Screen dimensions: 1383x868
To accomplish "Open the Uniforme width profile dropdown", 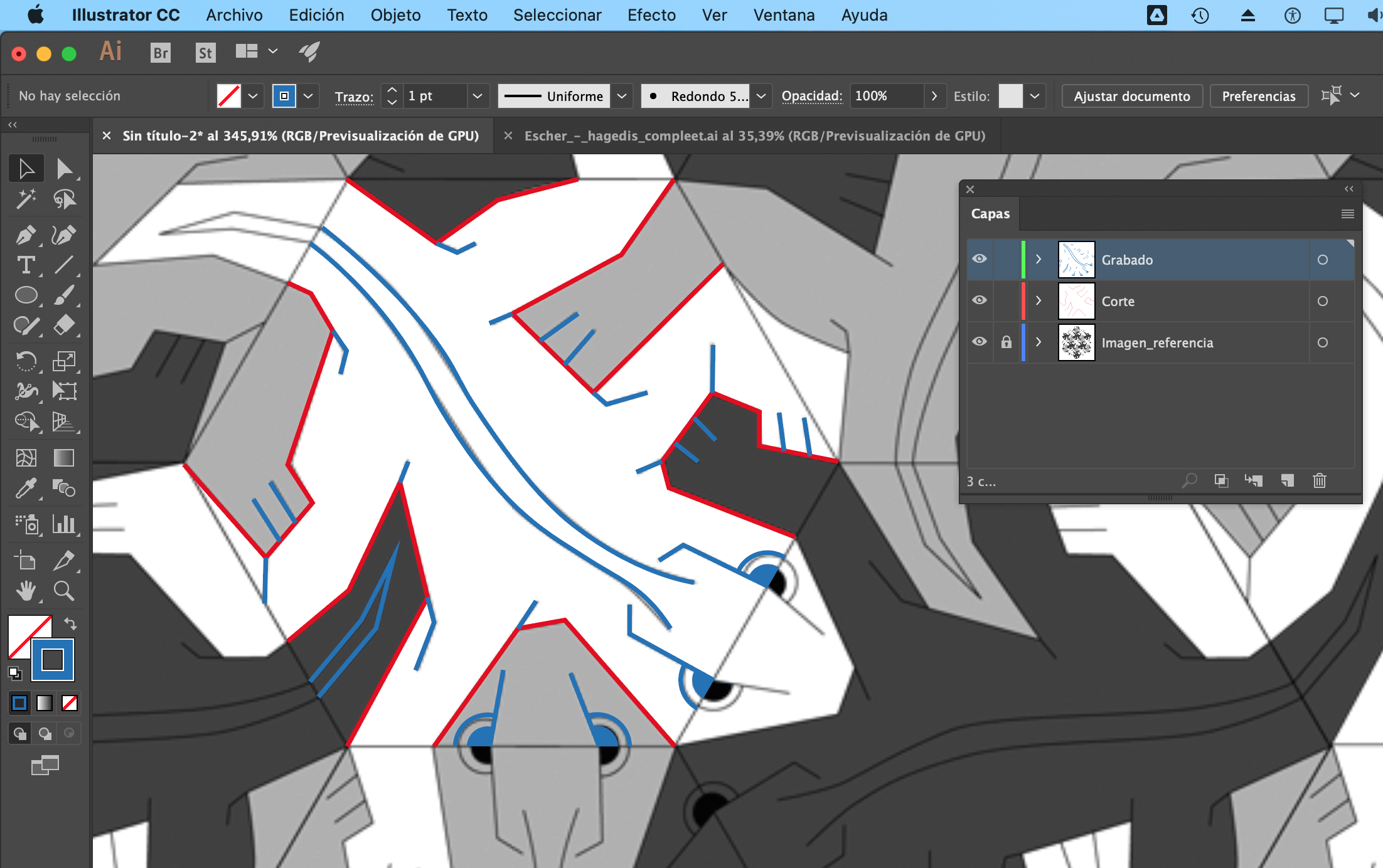I will click(622, 96).
